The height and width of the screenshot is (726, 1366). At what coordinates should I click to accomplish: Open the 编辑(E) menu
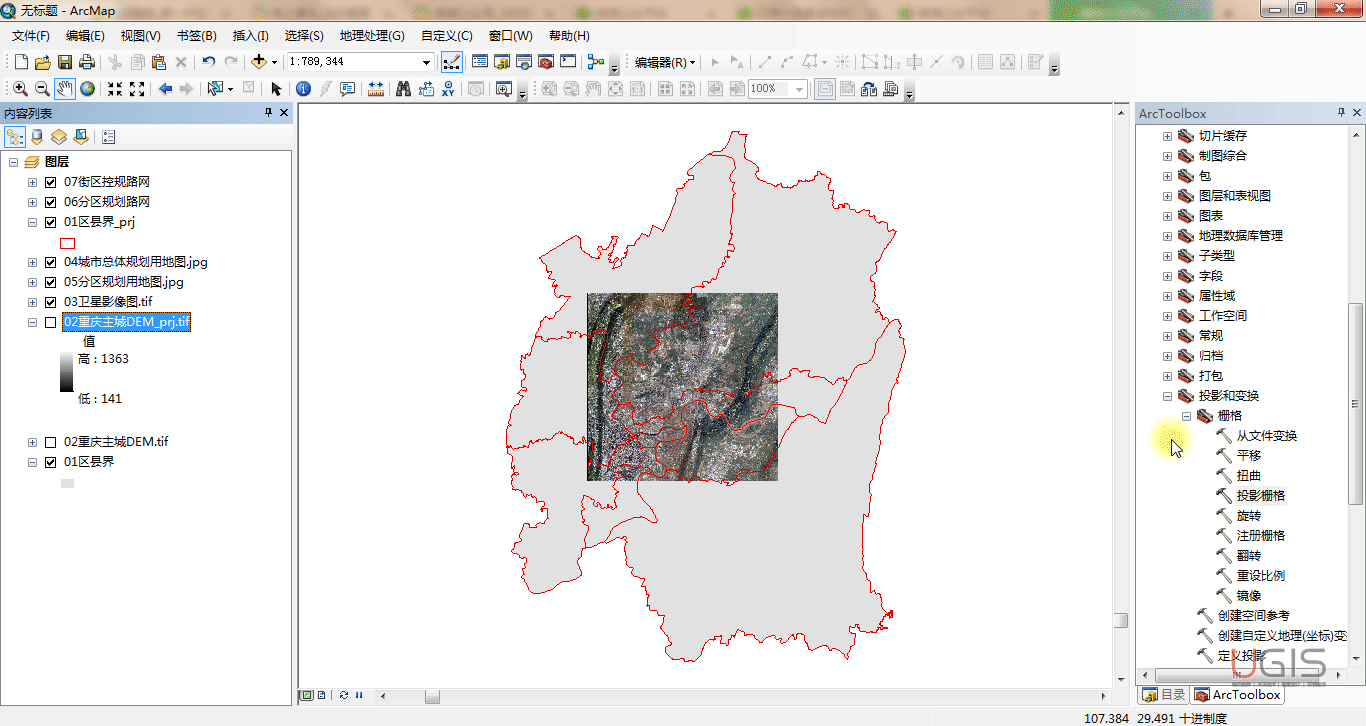point(85,36)
